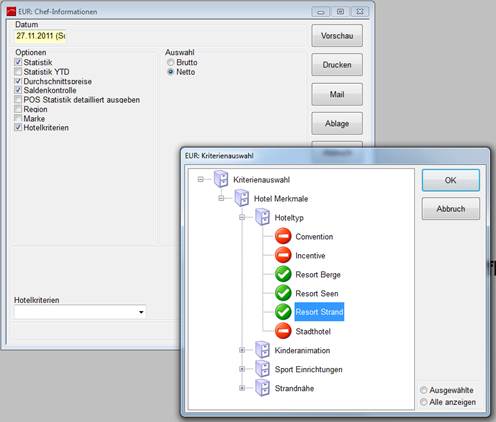Viewport: 496px width, 422px height.
Task: Click the green check icon beside Resort Strand
Action: tap(283, 312)
